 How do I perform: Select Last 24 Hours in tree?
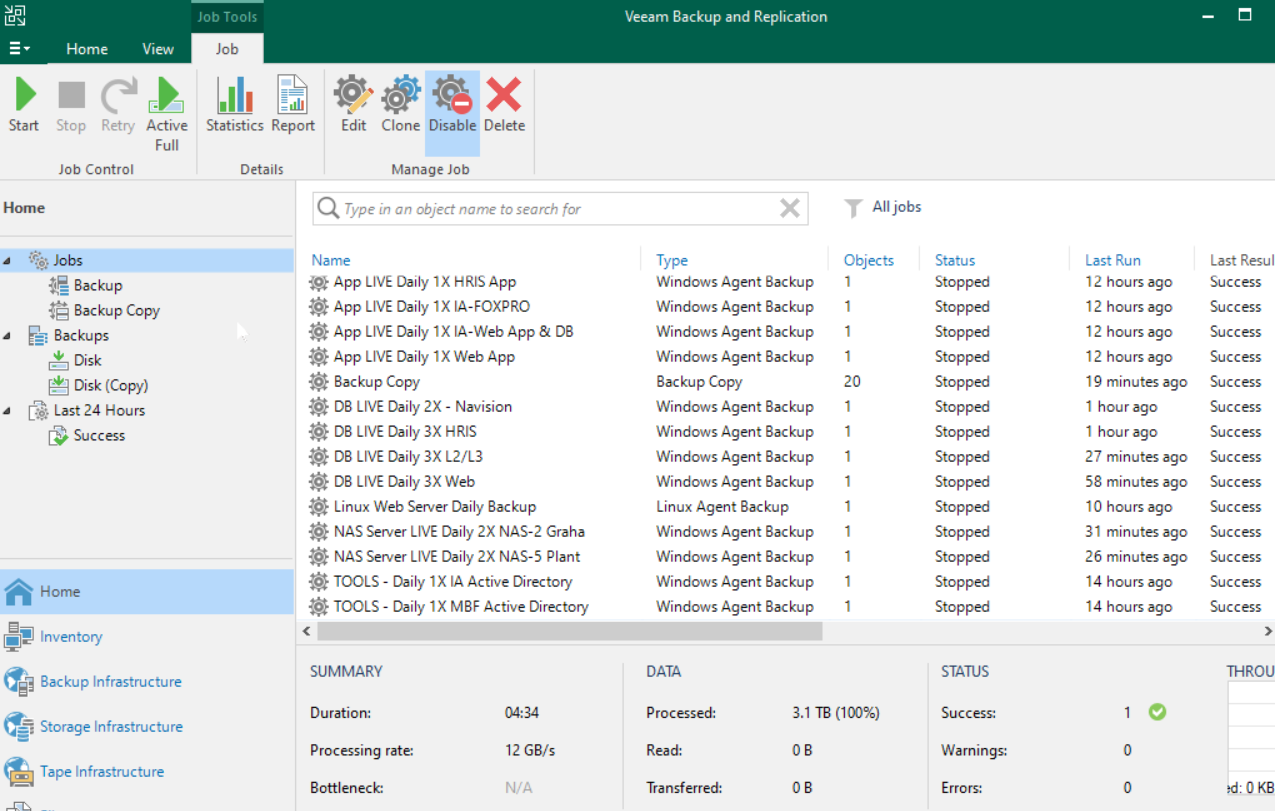pos(99,410)
